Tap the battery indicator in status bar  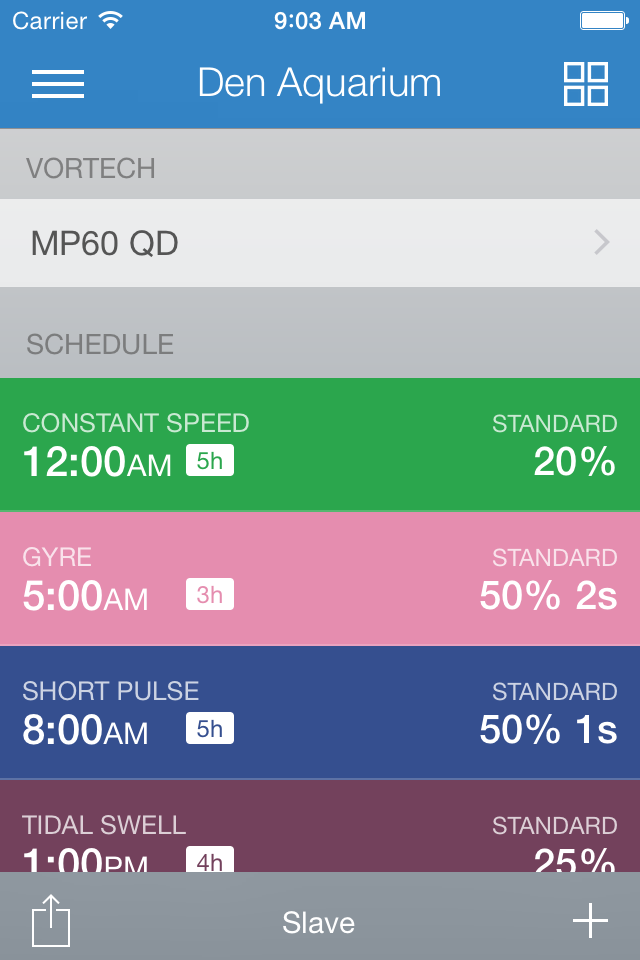point(603,21)
